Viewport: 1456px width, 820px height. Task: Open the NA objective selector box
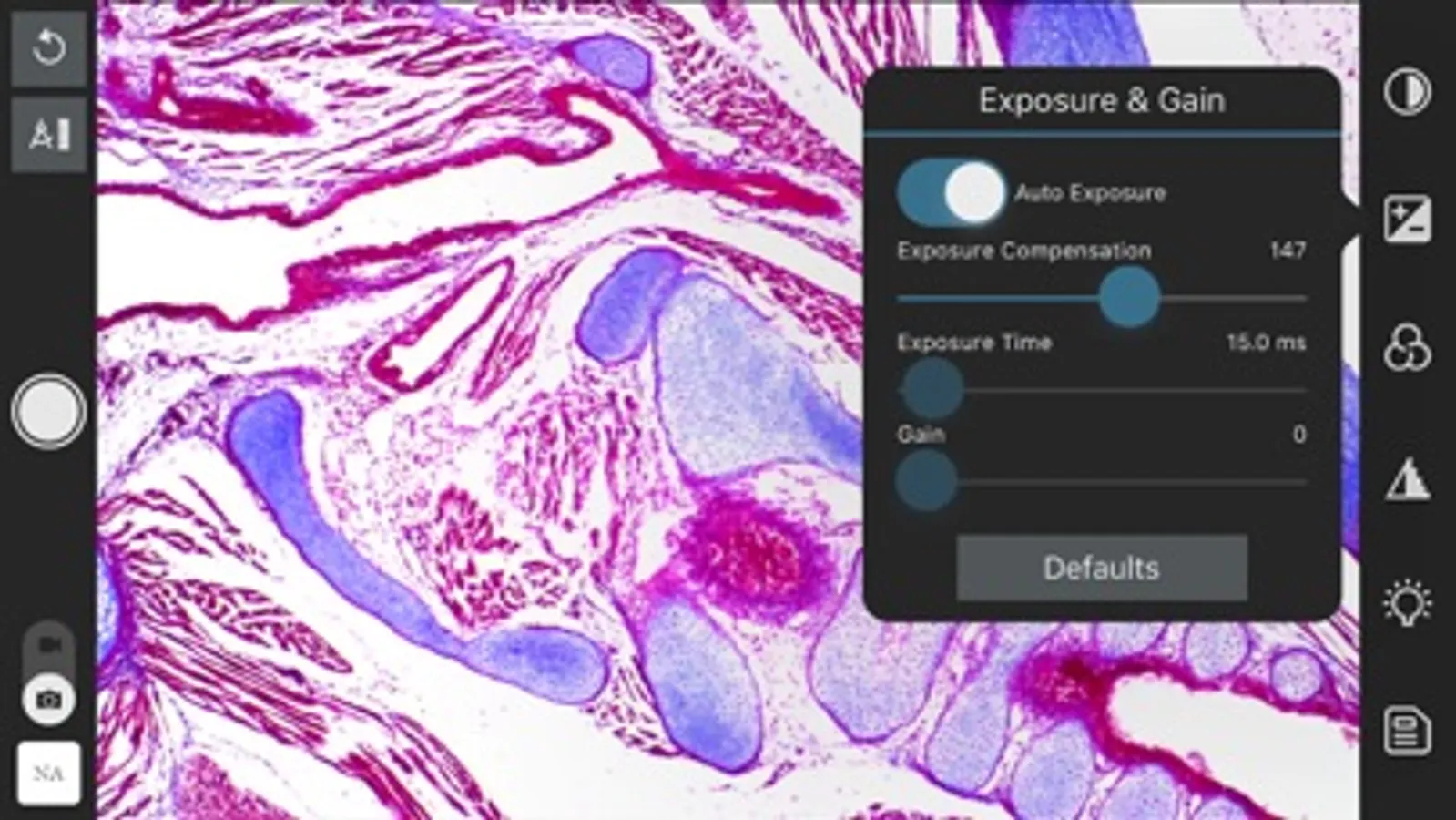(49, 774)
